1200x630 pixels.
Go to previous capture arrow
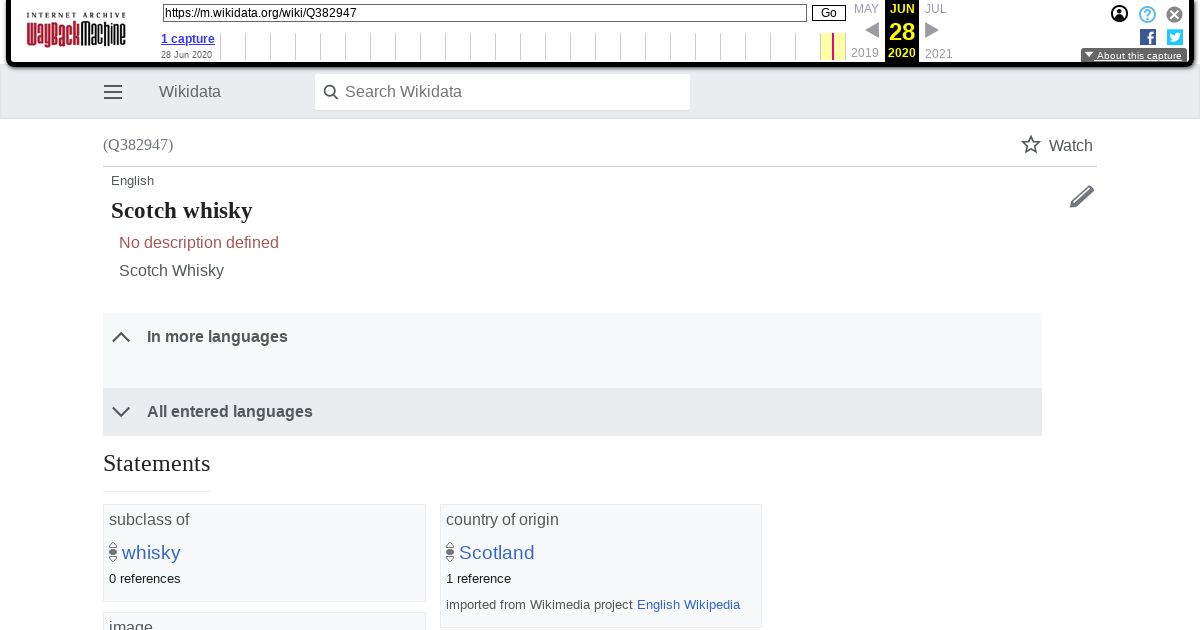click(872, 30)
